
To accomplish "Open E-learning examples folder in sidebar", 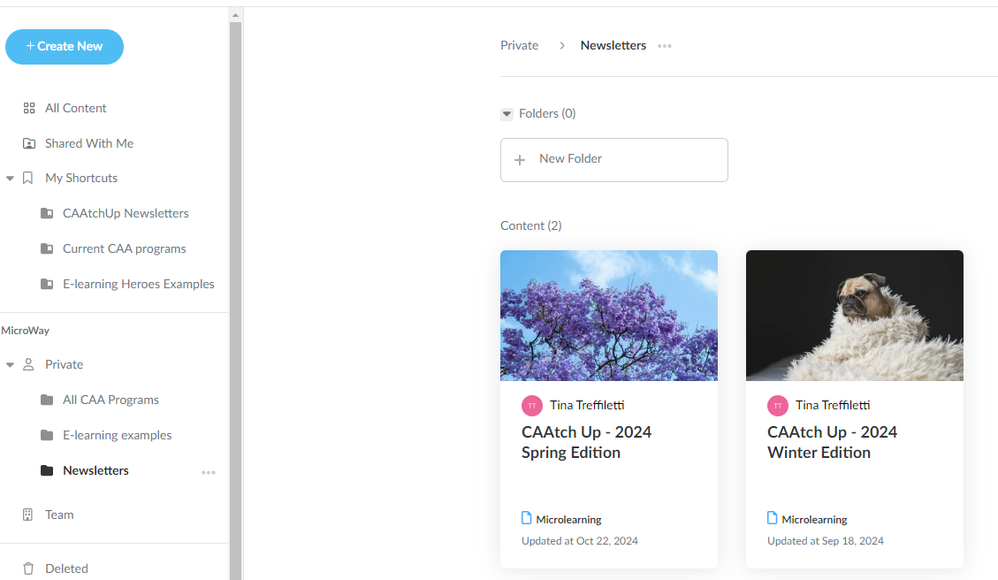I will point(117,435).
